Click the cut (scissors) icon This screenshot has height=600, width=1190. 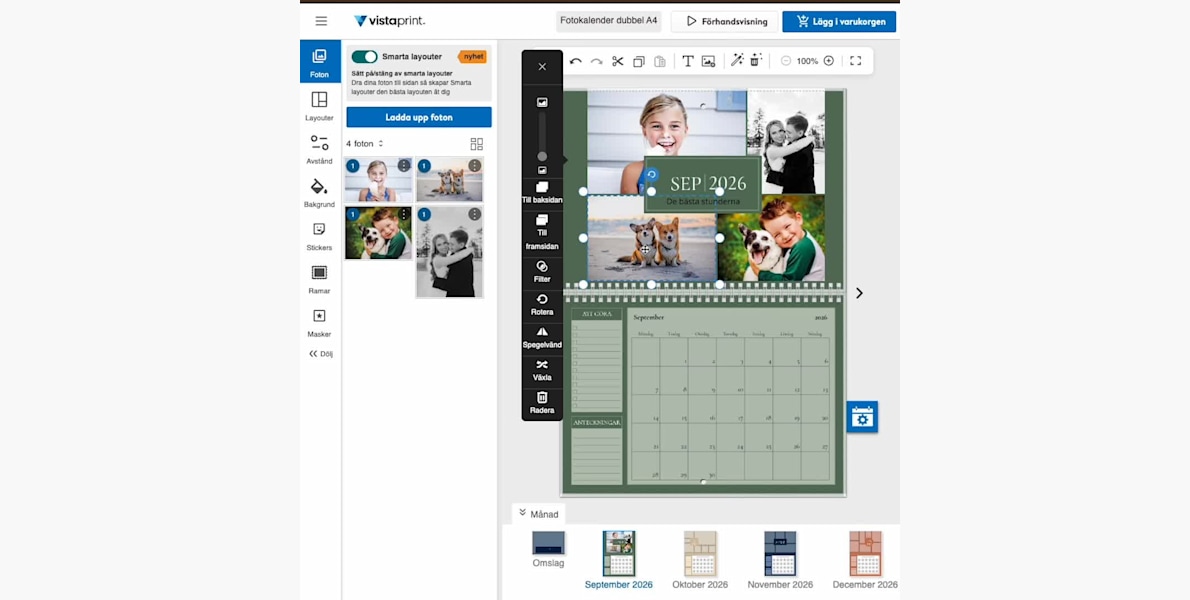coord(617,61)
